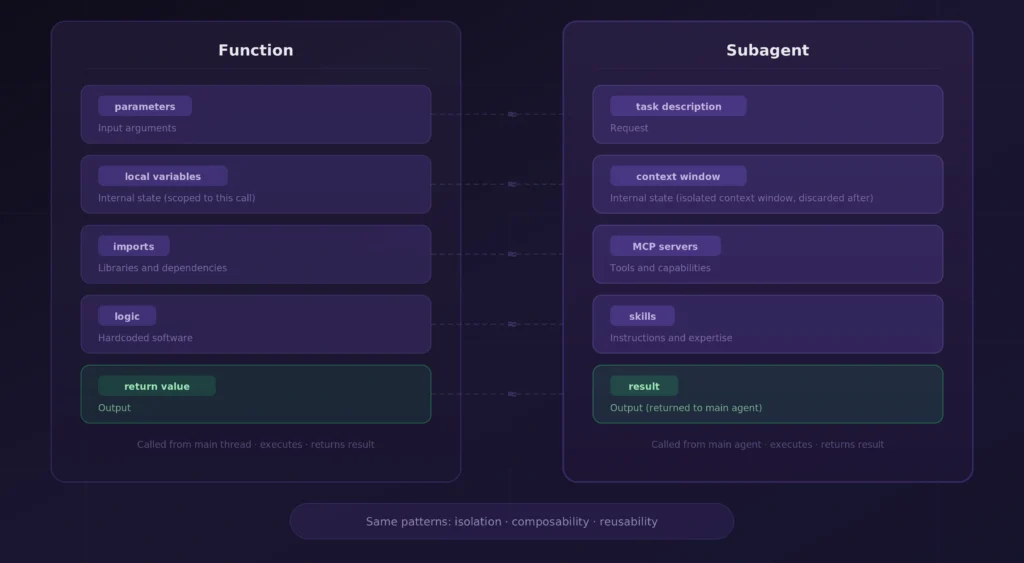Click the green "return value" pill
The width and height of the screenshot is (1024, 563).
coord(156,386)
